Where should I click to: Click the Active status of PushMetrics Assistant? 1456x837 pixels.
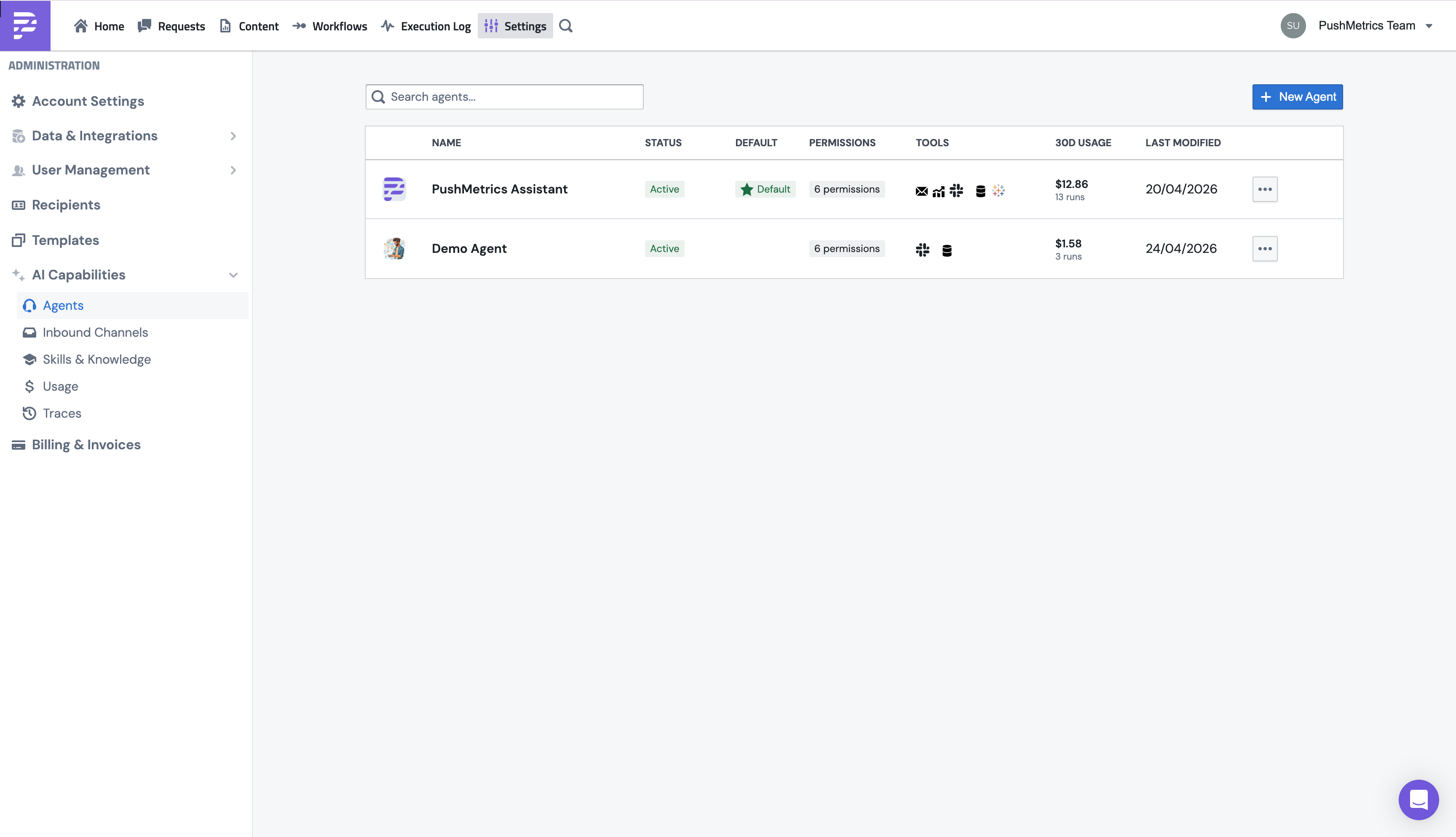click(x=664, y=189)
